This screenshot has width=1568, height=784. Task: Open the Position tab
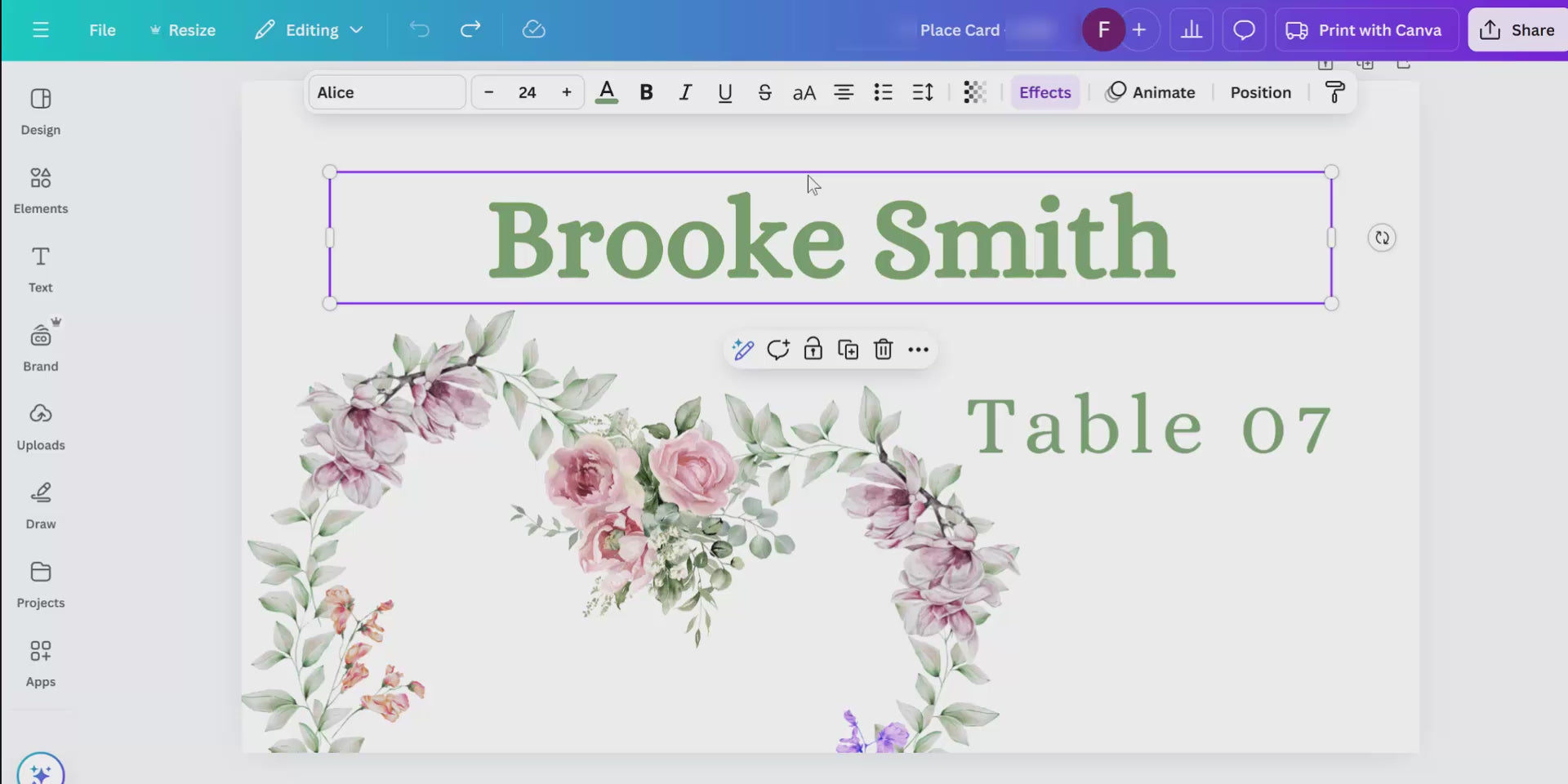coord(1260,92)
